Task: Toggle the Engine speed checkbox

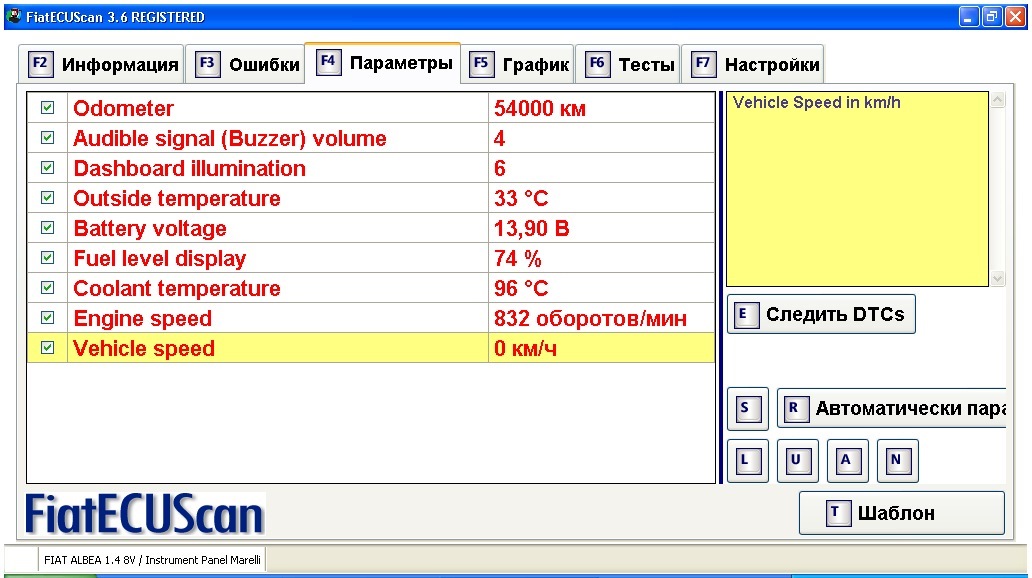Action: (47, 318)
